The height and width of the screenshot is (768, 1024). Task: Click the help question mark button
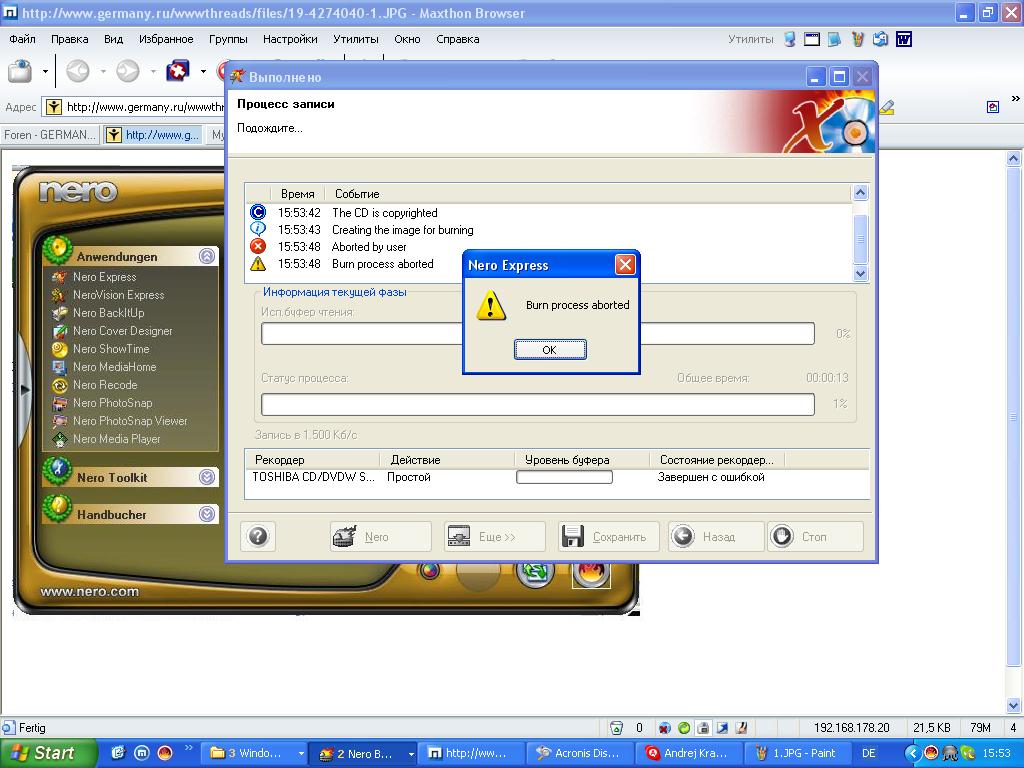click(258, 537)
